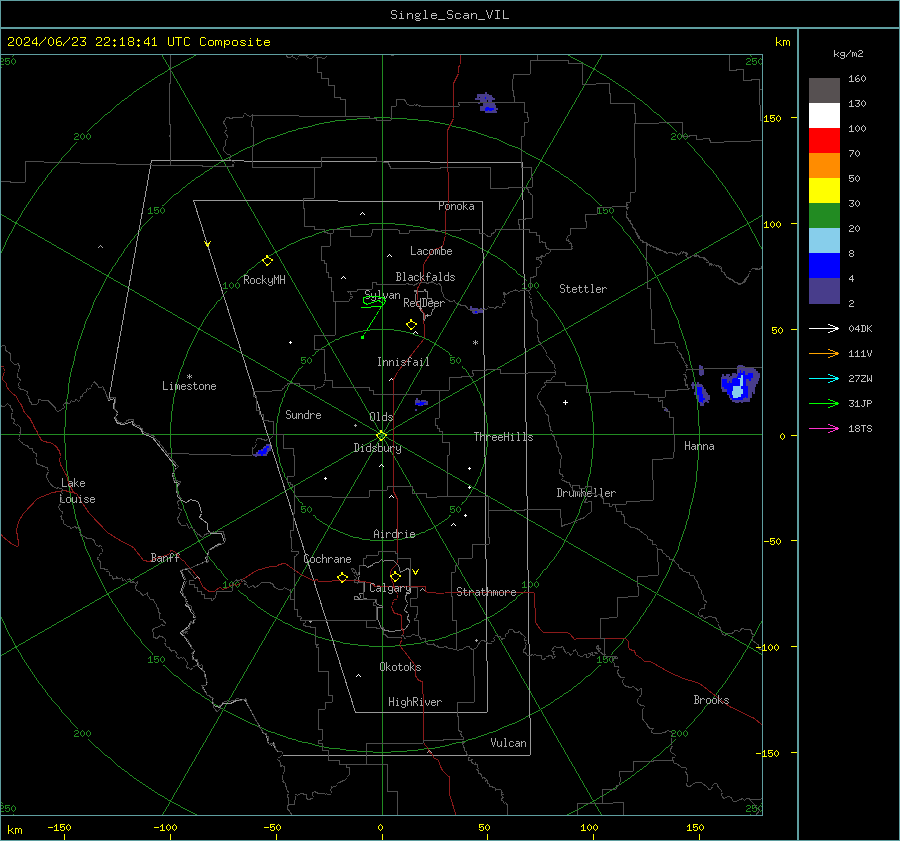
Task: Click the Sundre city label
Action: pyautogui.click(x=303, y=415)
